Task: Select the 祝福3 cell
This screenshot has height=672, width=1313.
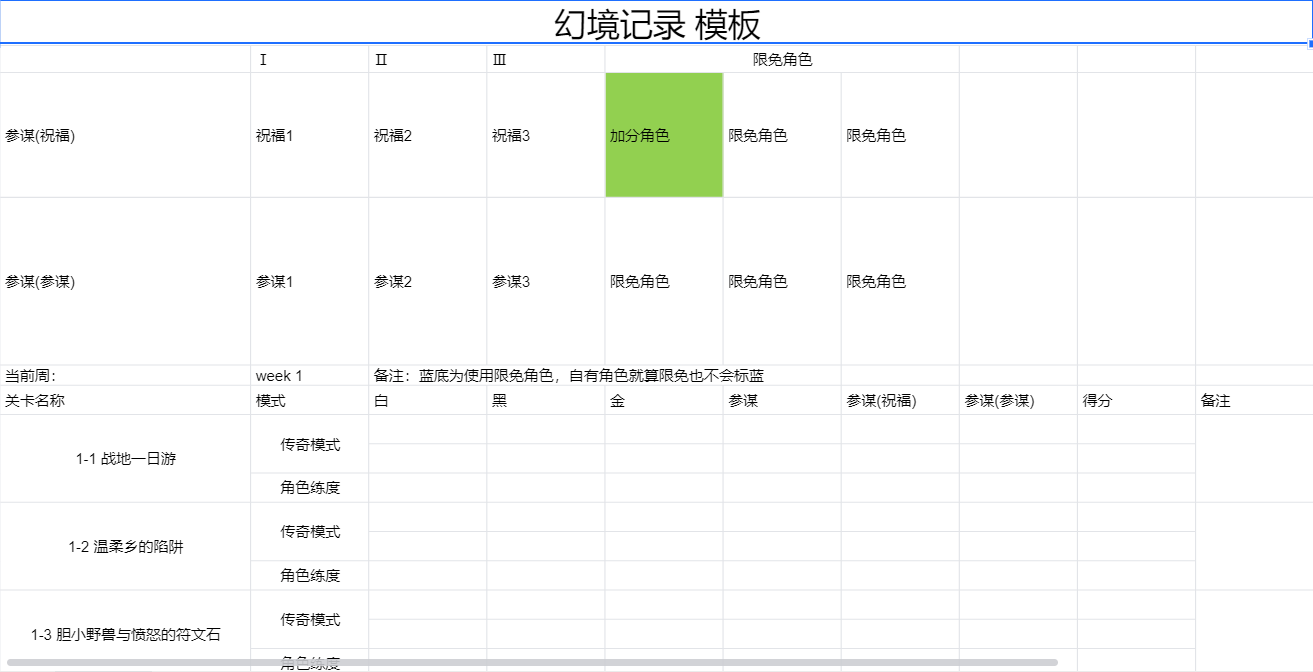Action: click(x=545, y=135)
